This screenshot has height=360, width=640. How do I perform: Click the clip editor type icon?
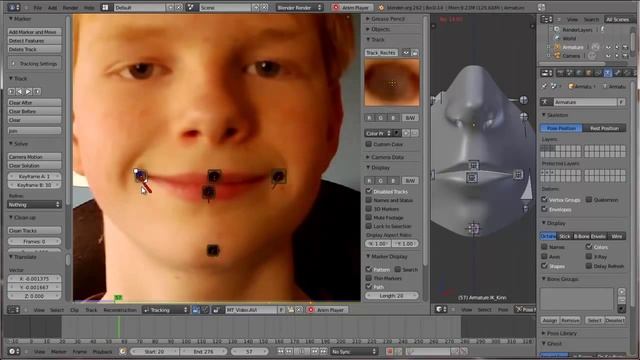tap(13, 310)
